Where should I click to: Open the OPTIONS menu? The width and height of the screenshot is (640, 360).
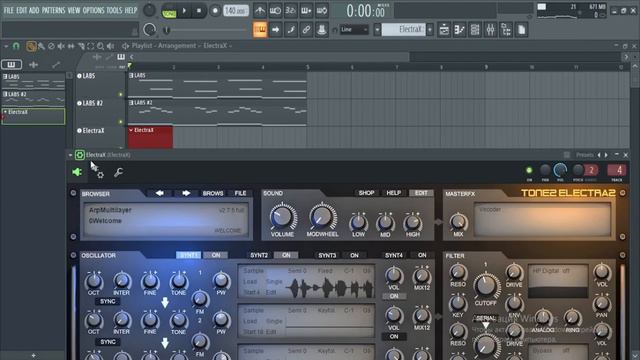[93, 10]
